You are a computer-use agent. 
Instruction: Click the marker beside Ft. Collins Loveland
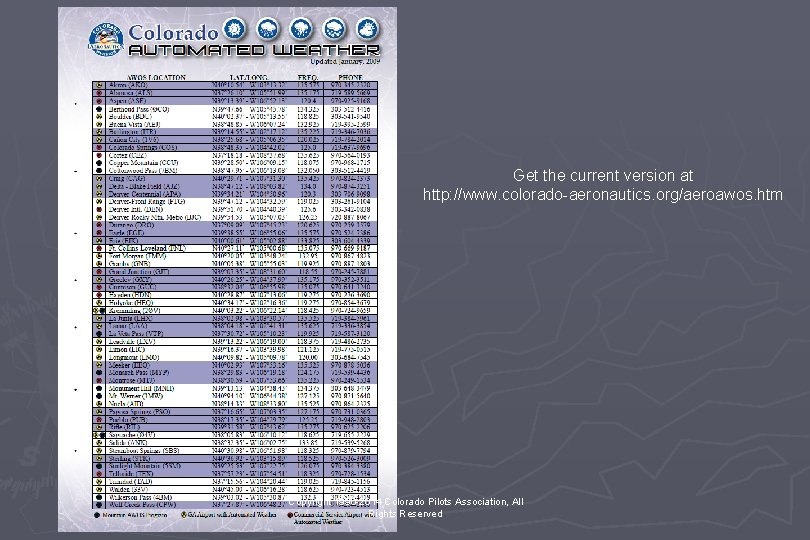pos(99,249)
